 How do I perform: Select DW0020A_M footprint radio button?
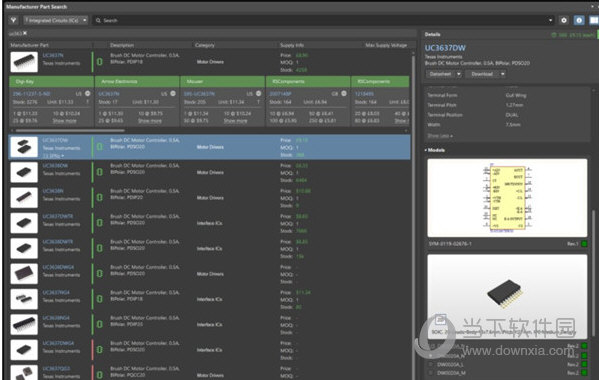(x=431, y=372)
